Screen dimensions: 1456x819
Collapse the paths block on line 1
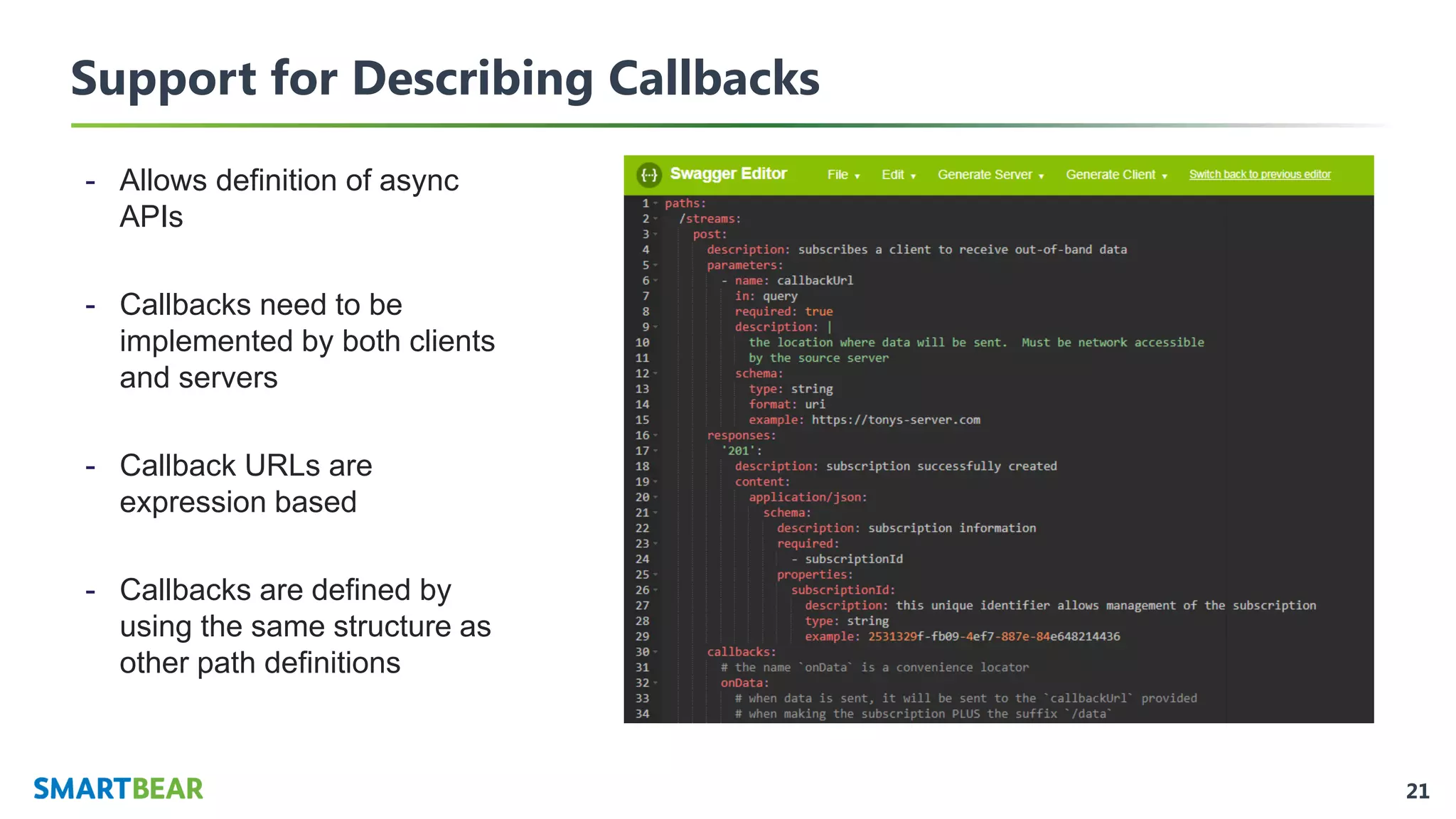click(x=655, y=204)
